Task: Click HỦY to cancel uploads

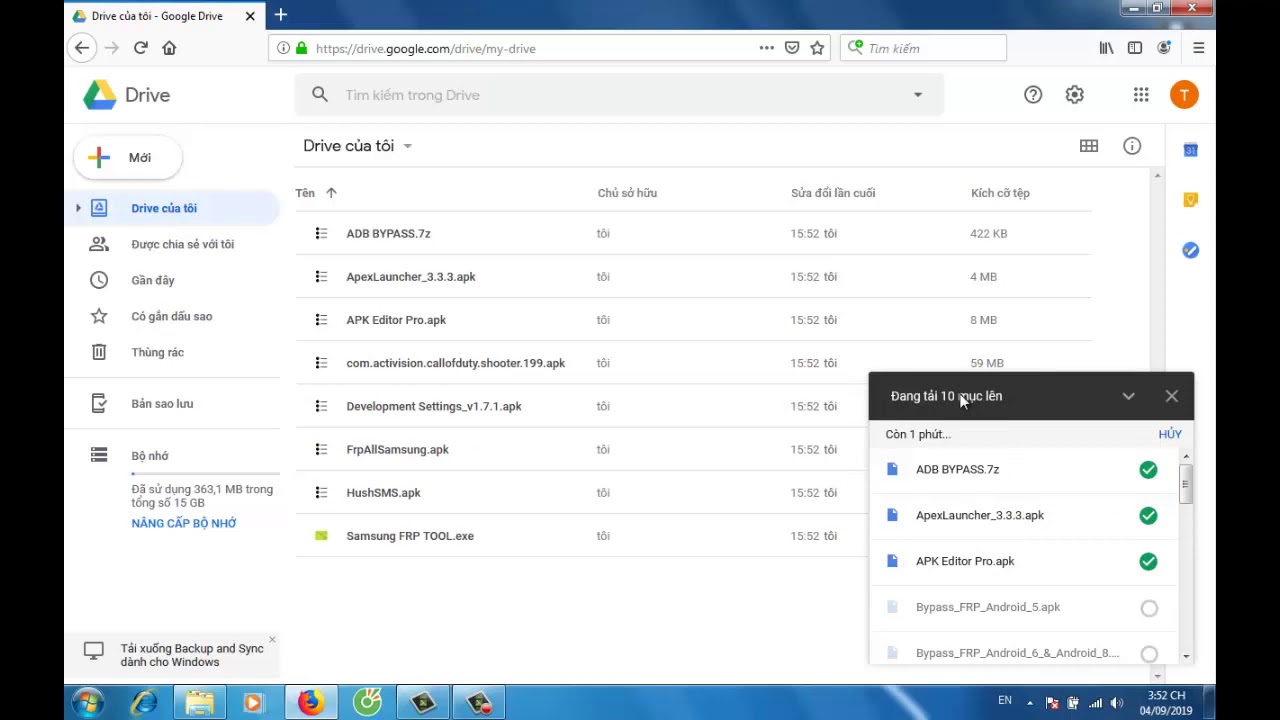Action: coord(1170,434)
